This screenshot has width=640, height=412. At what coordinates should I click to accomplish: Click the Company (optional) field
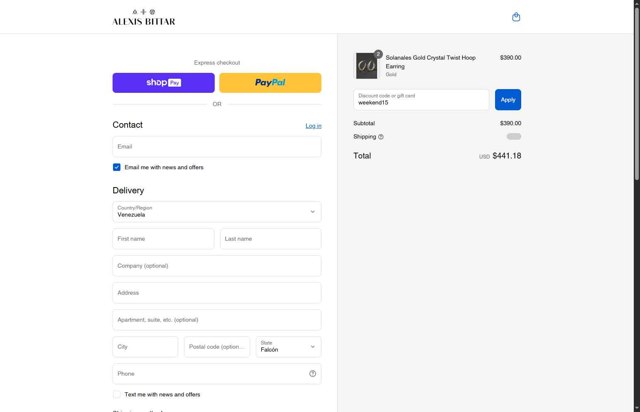click(x=217, y=266)
